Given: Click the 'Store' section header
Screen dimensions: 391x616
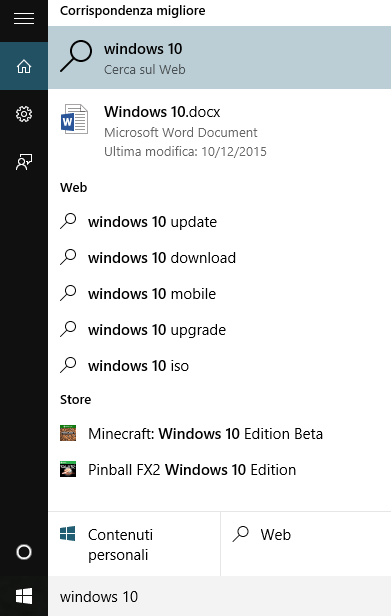Looking at the screenshot, I should point(75,400).
